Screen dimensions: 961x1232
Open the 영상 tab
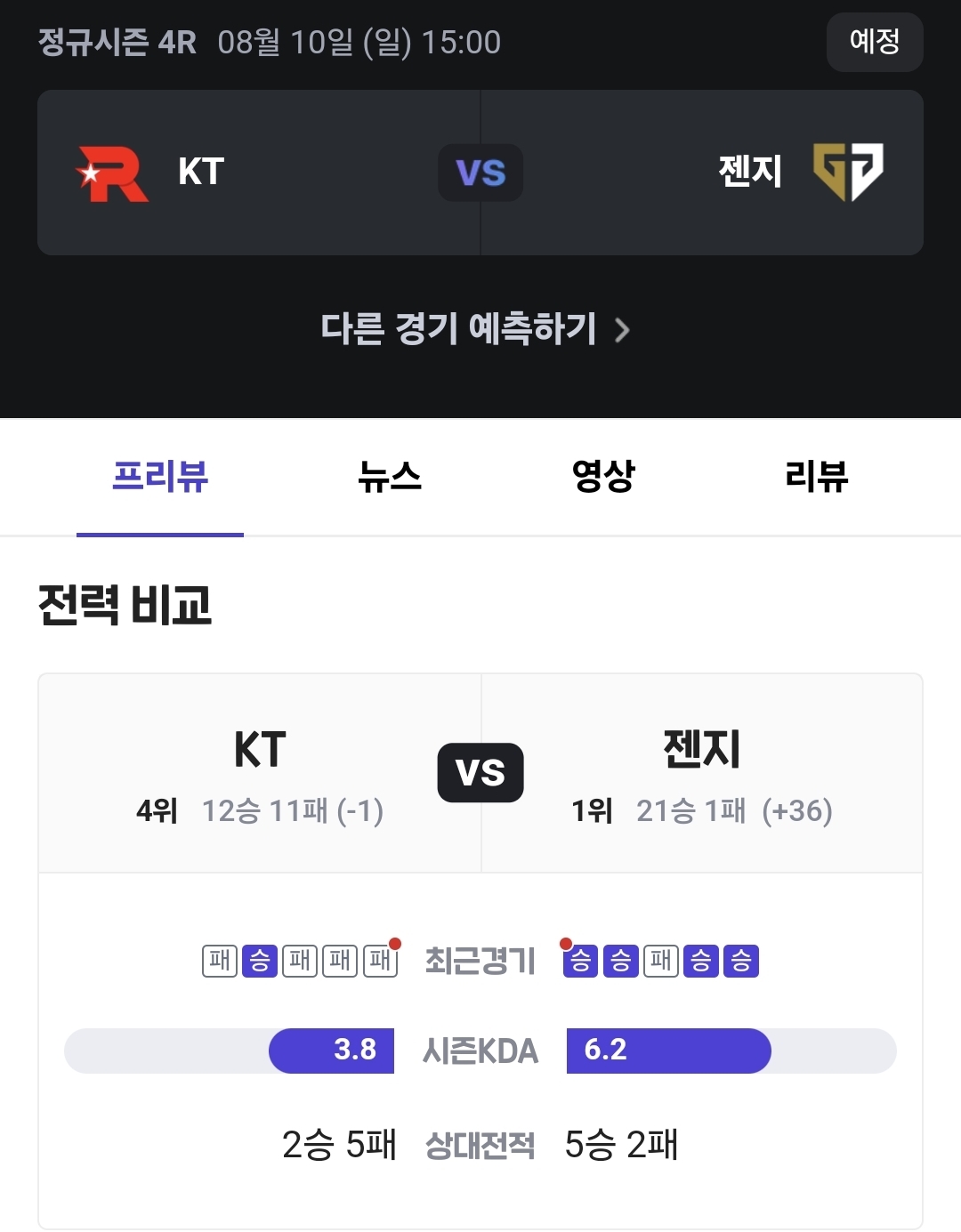pos(603,477)
